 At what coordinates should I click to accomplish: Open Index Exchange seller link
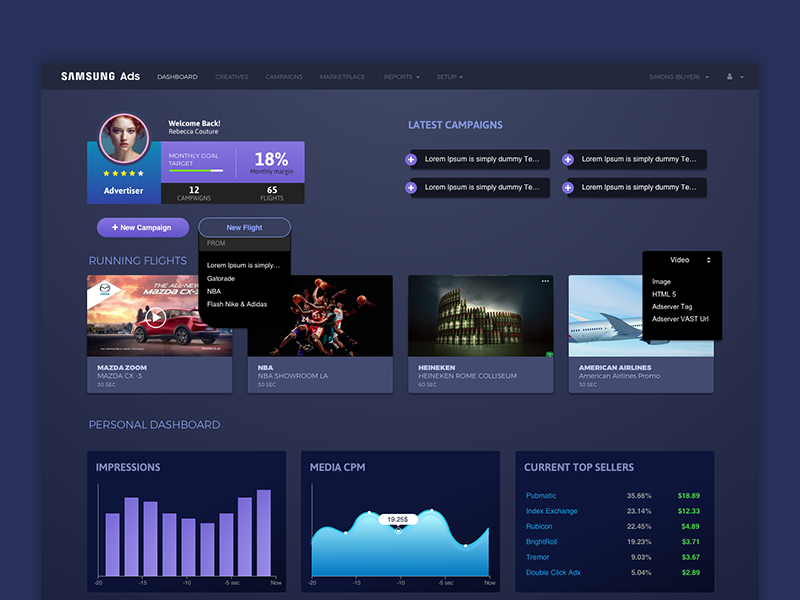coord(552,511)
